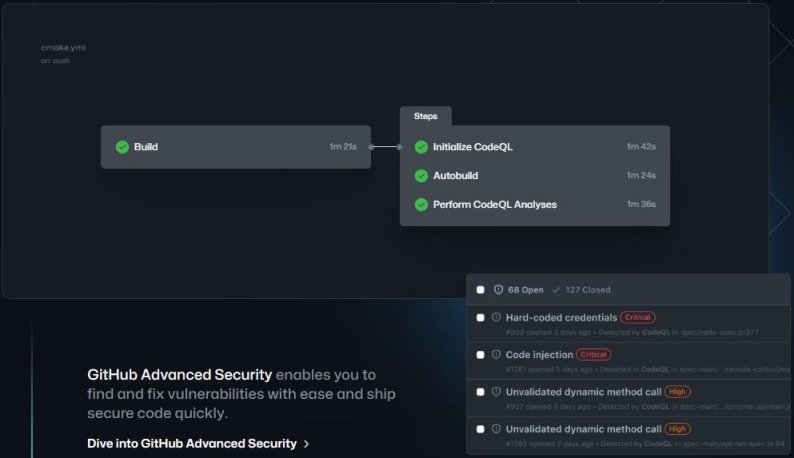
Task: Check the Hard-coded credentials alert checkbox
Action: point(481,317)
